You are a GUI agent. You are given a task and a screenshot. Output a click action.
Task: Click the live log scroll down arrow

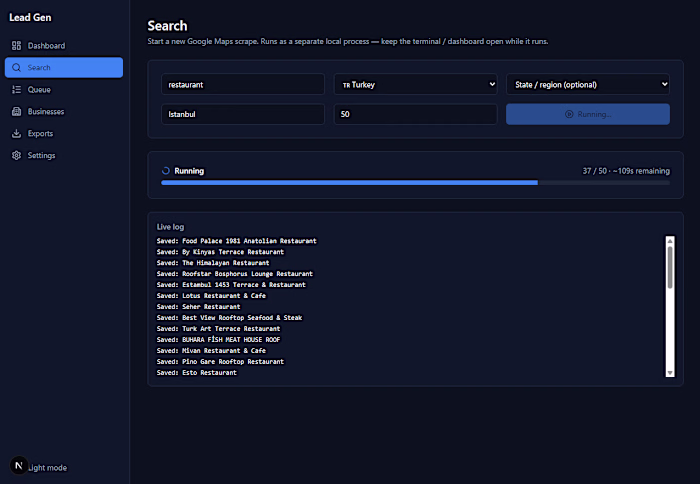[x=670, y=373]
